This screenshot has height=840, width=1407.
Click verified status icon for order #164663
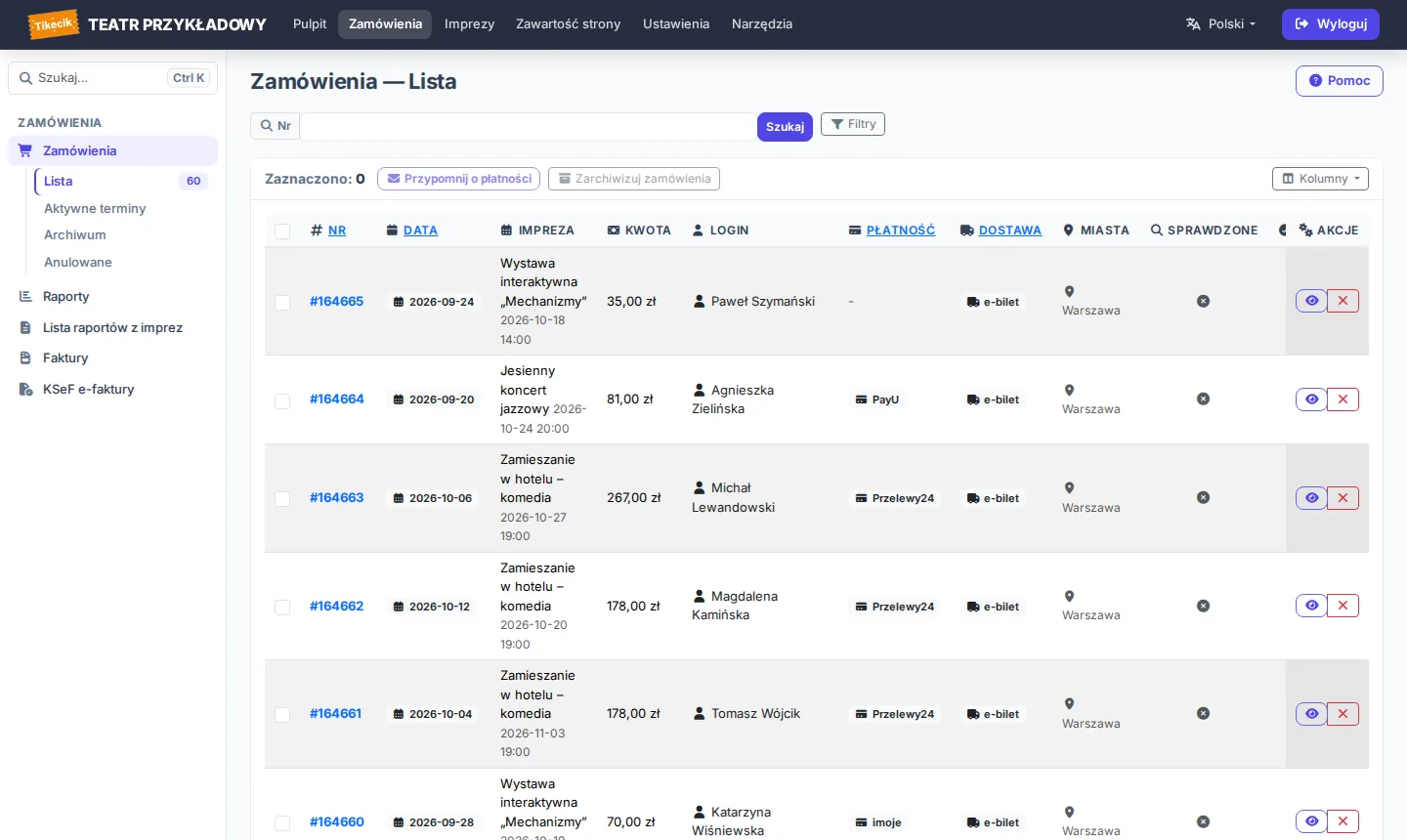[1204, 497]
